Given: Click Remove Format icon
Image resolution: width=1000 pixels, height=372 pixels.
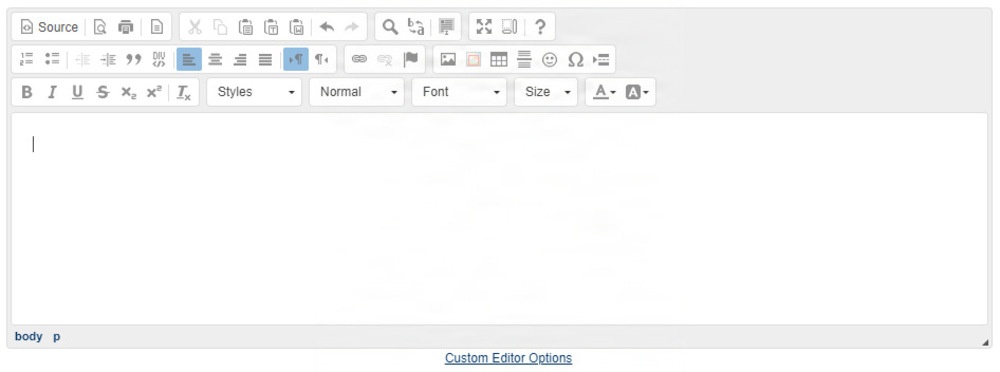Looking at the screenshot, I should click(x=184, y=92).
